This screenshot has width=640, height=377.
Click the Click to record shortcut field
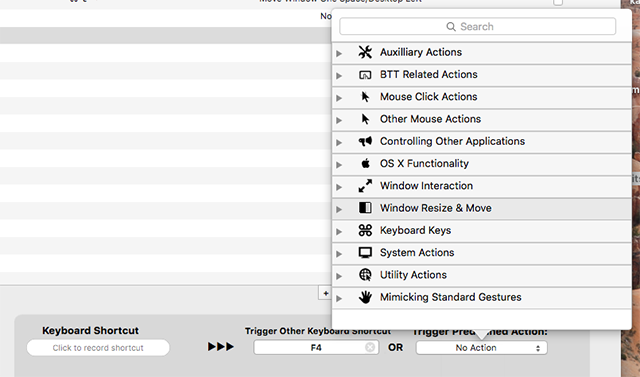[98, 348]
